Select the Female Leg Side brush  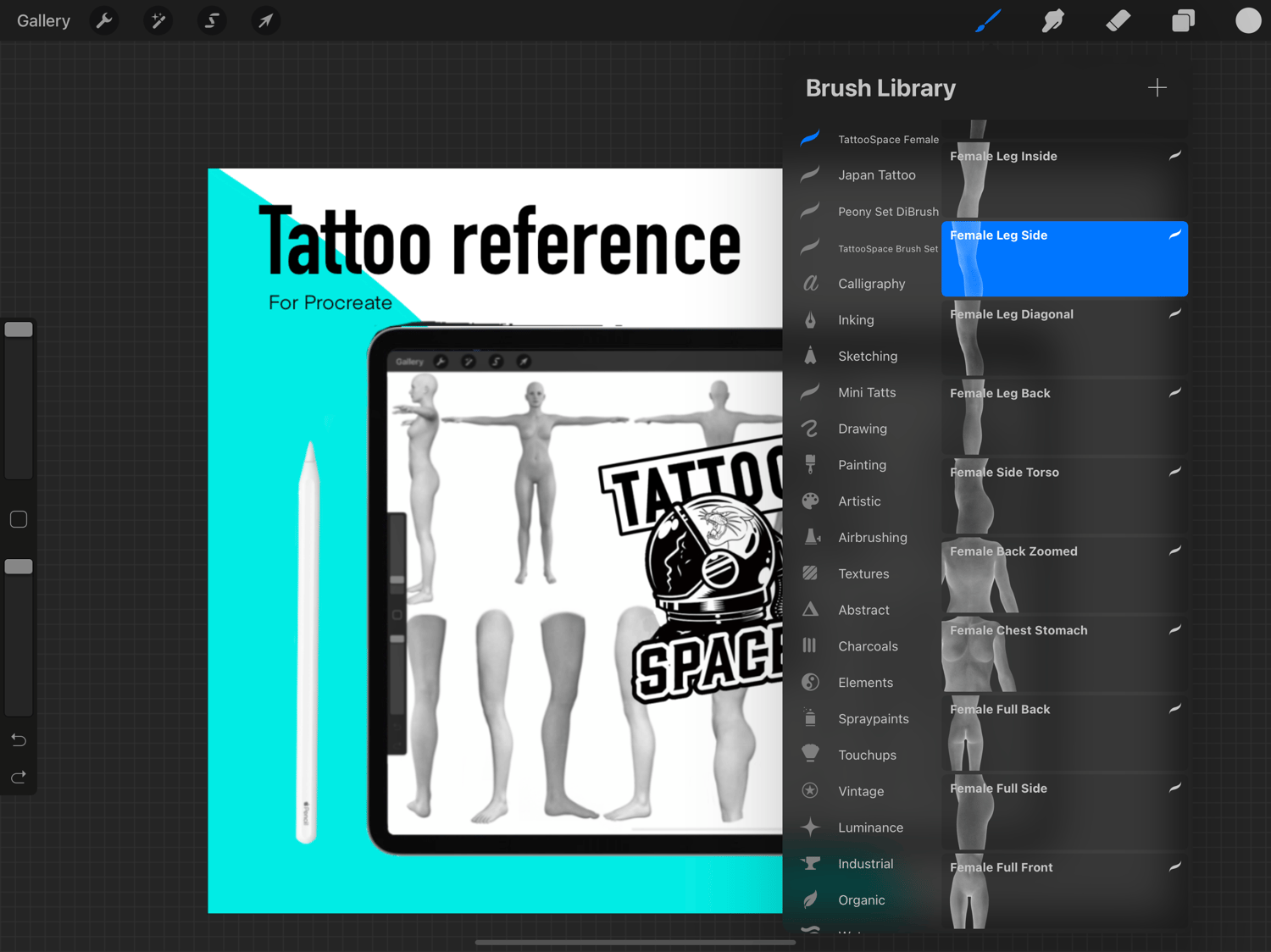(1064, 258)
